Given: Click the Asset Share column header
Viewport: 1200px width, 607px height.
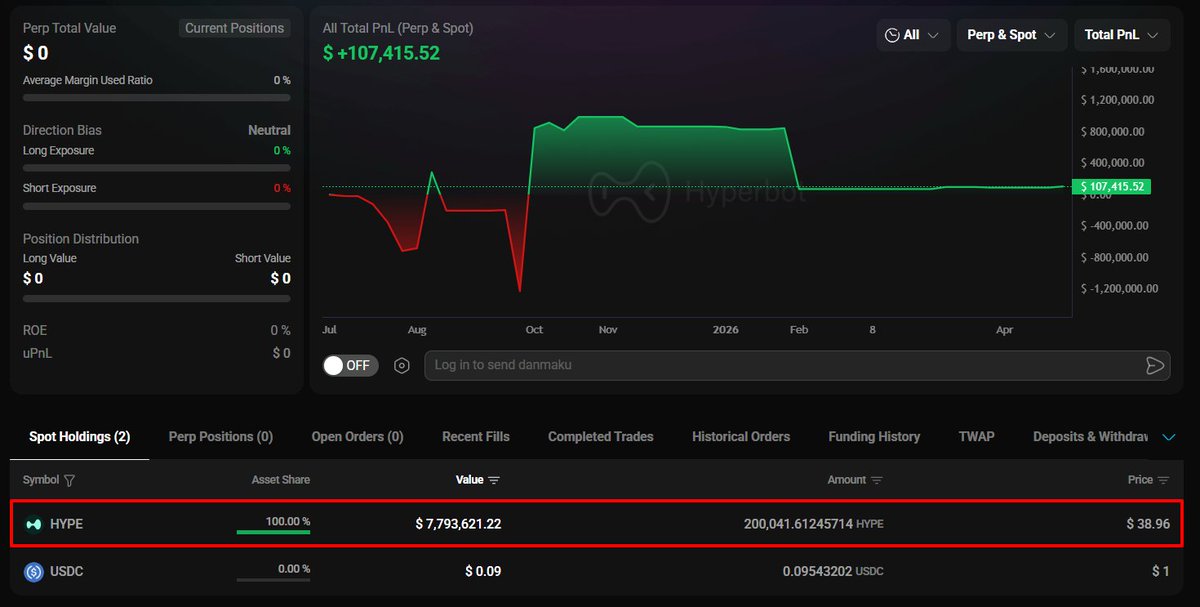Looking at the screenshot, I should [x=281, y=480].
